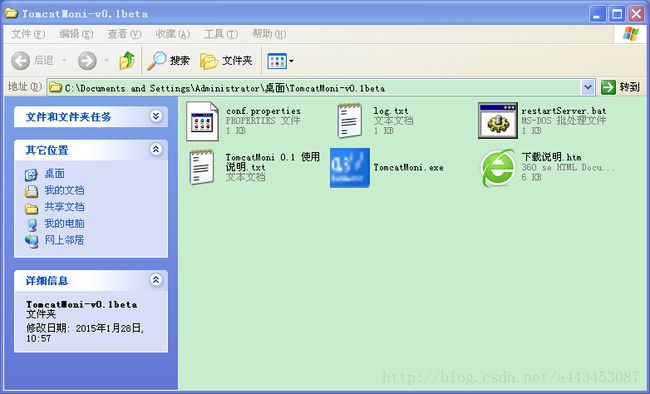Open the Edit (编辑) menu
Screen dimensions: 650x394
pos(76,34)
